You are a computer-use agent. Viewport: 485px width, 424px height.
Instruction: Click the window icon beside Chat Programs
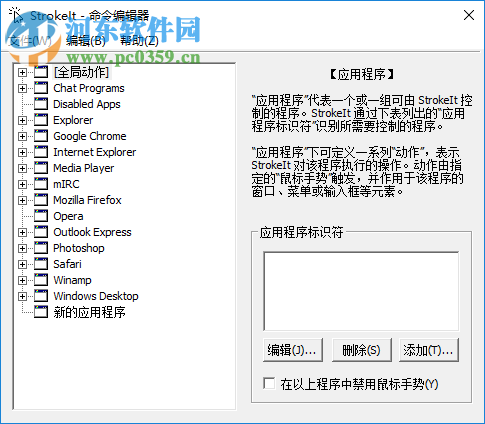41,88
